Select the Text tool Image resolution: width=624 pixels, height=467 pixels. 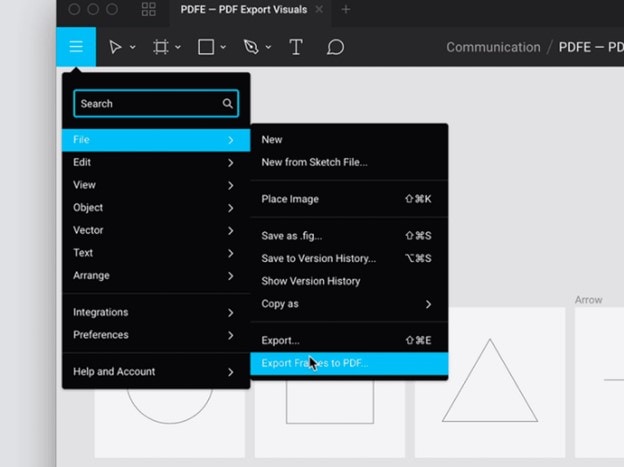296,47
